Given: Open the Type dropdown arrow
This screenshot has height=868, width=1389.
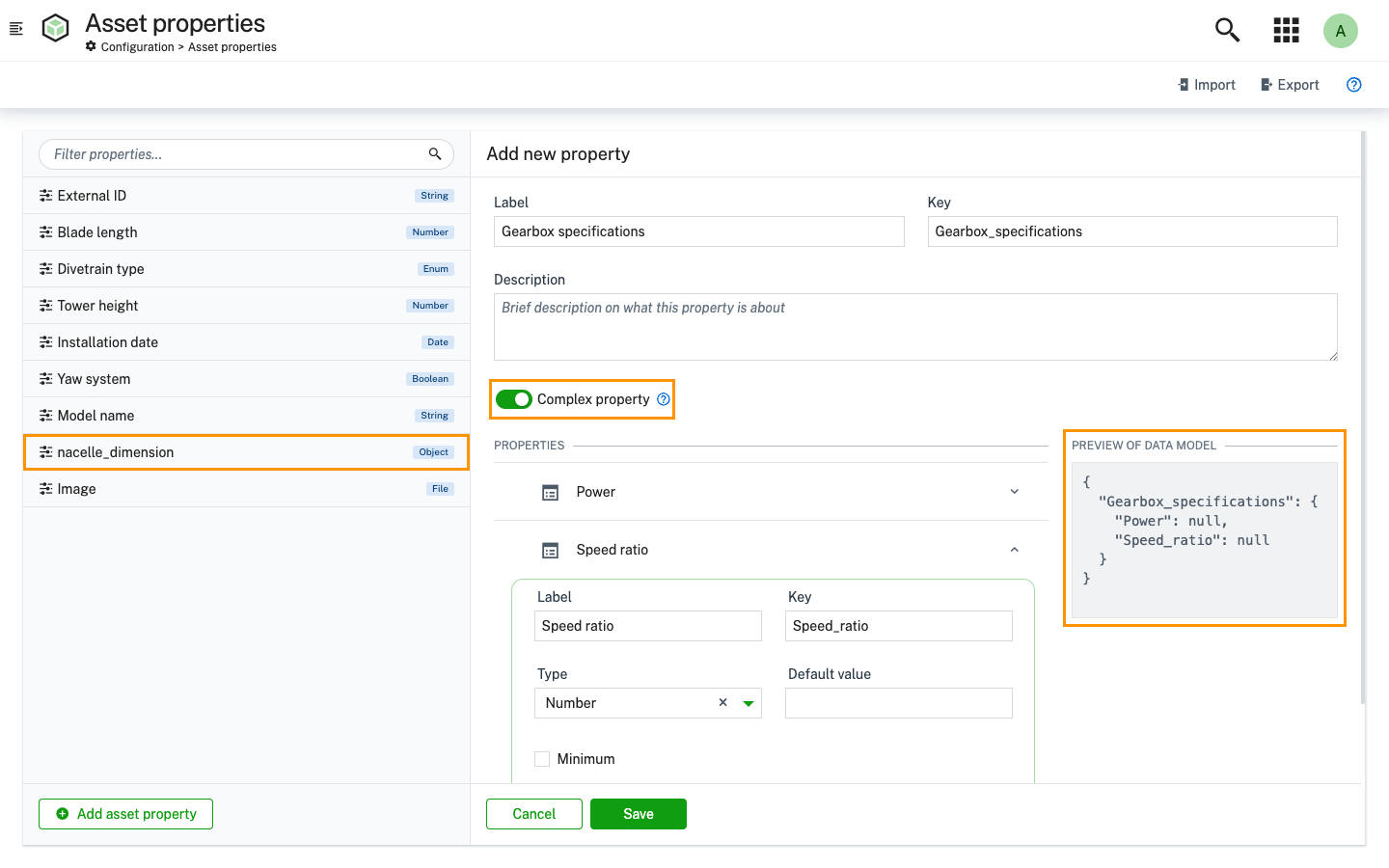Looking at the screenshot, I should [x=748, y=703].
